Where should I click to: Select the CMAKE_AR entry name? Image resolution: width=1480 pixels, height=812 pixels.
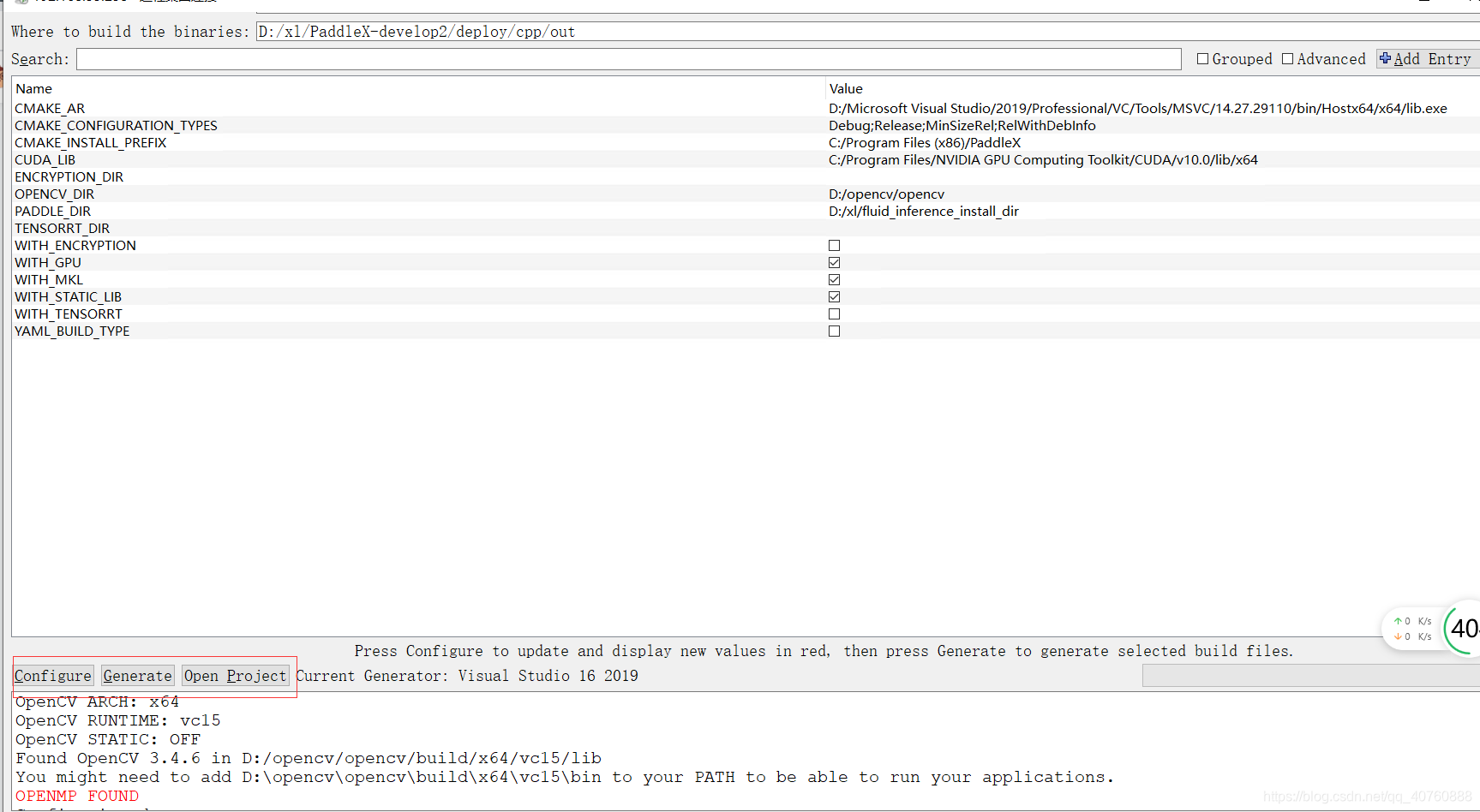(x=50, y=109)
